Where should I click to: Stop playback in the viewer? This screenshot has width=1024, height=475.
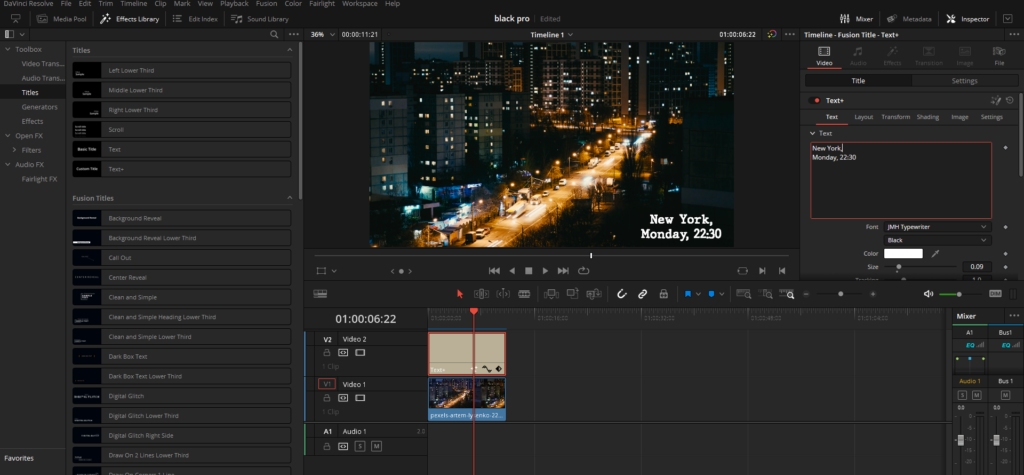(x=529, y=270)
